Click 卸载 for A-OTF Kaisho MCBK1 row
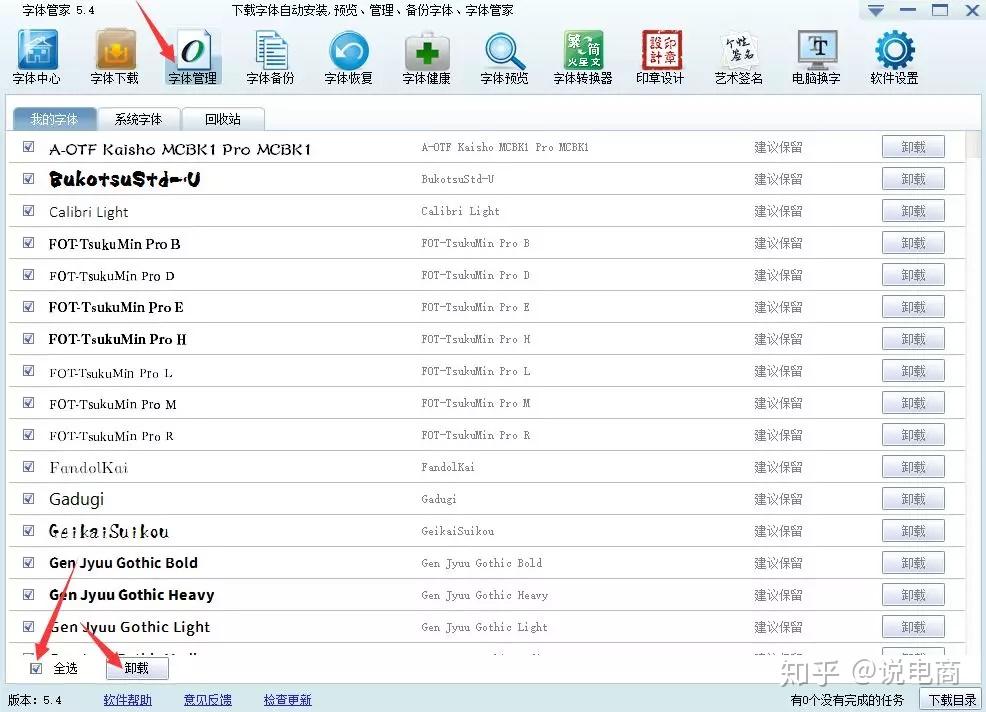The height and width of the screenshot is (712, 986). click(913, 147)
